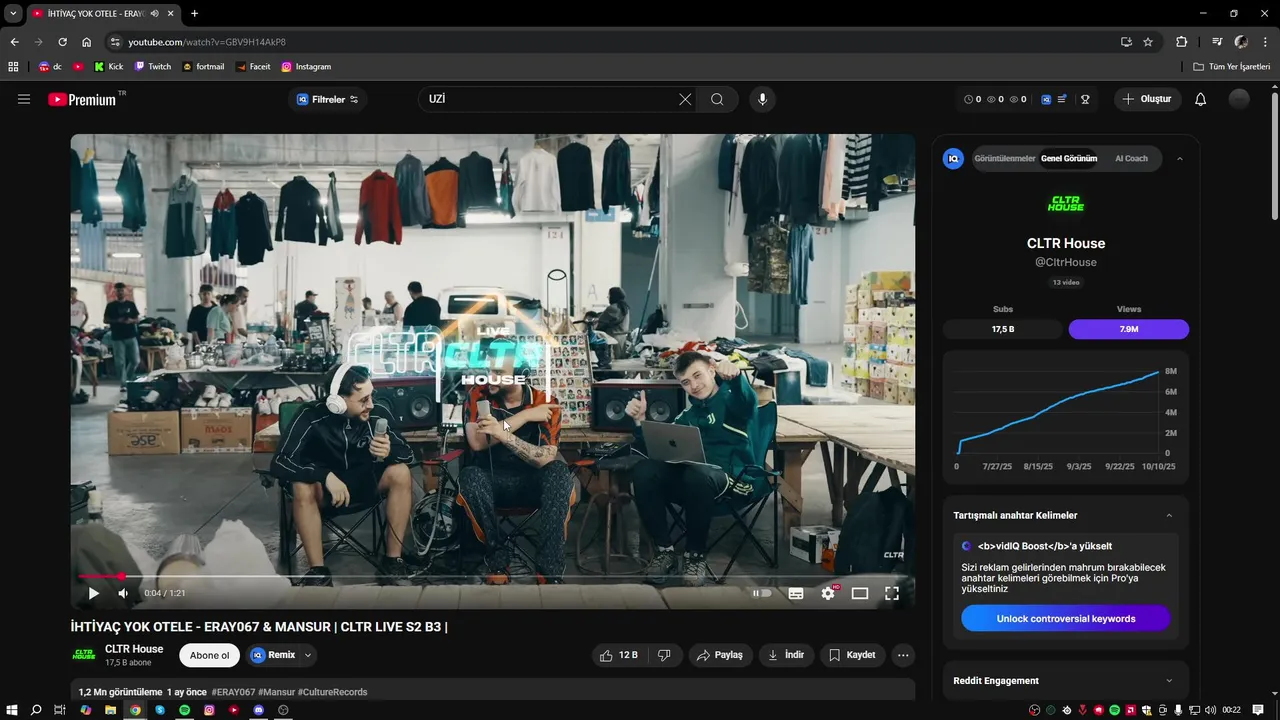The width and height of the screenshot is (1280, 720).
Task: Open Discord from taskbar
Action: point(259,710)
